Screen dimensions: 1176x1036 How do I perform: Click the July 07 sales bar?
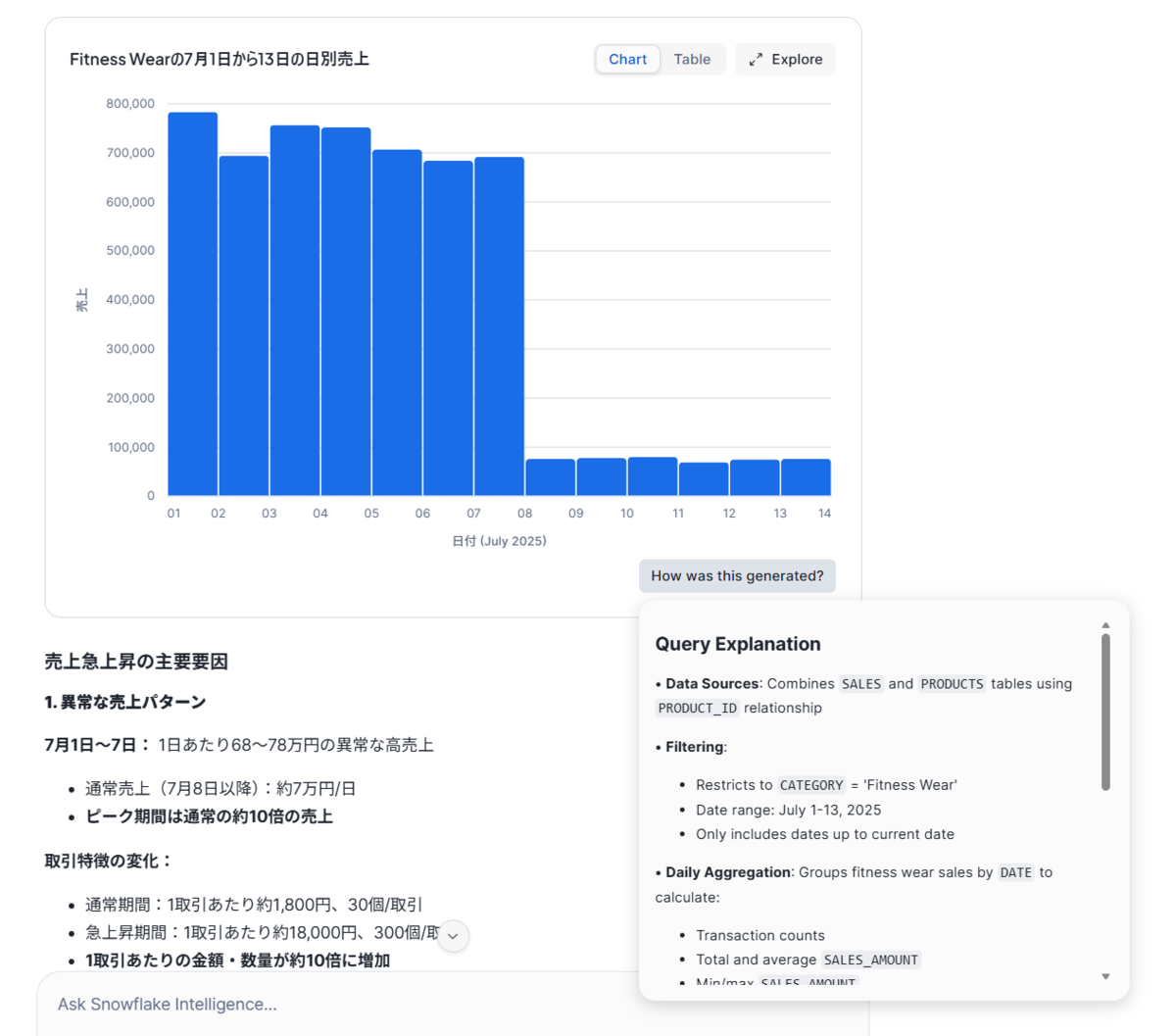pyautogui.click(x=500, y=326)
